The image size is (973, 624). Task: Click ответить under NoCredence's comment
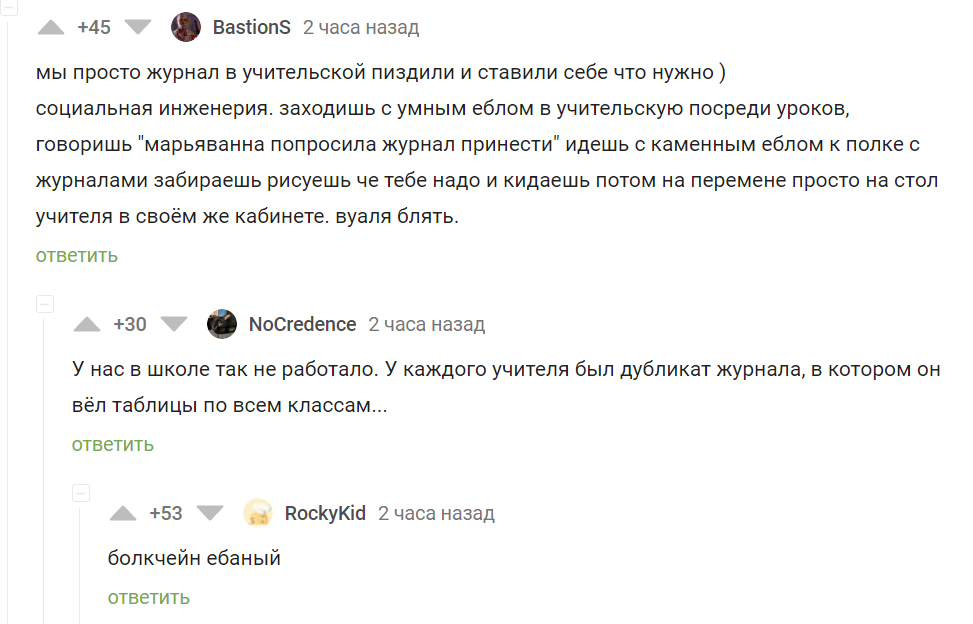[x=113, y=444]
